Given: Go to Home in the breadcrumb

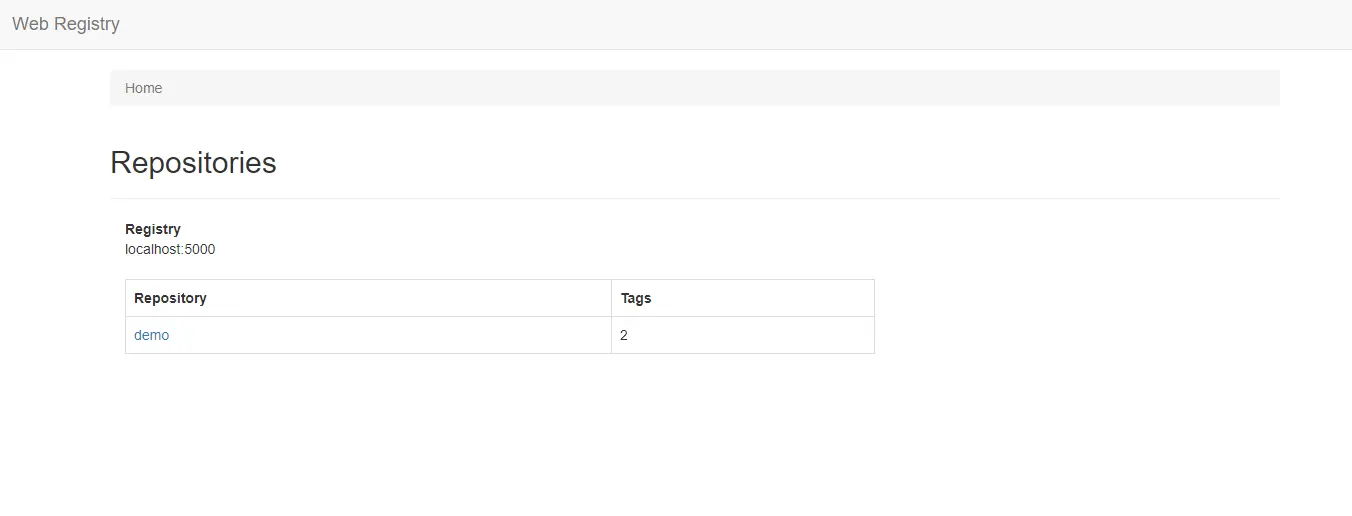Looking at the screenshot, I should [143, 88].
